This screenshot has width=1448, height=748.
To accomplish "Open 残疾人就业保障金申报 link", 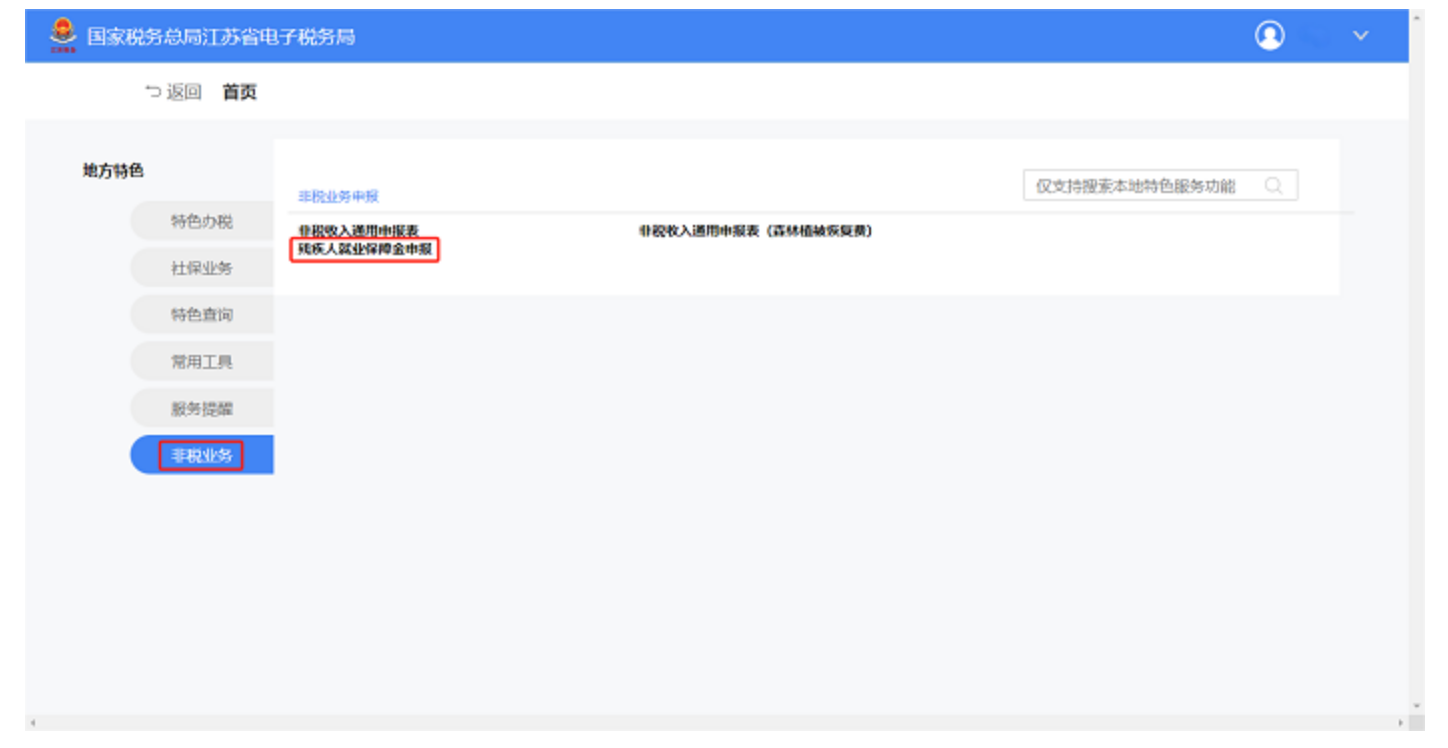I will [365, 249].
